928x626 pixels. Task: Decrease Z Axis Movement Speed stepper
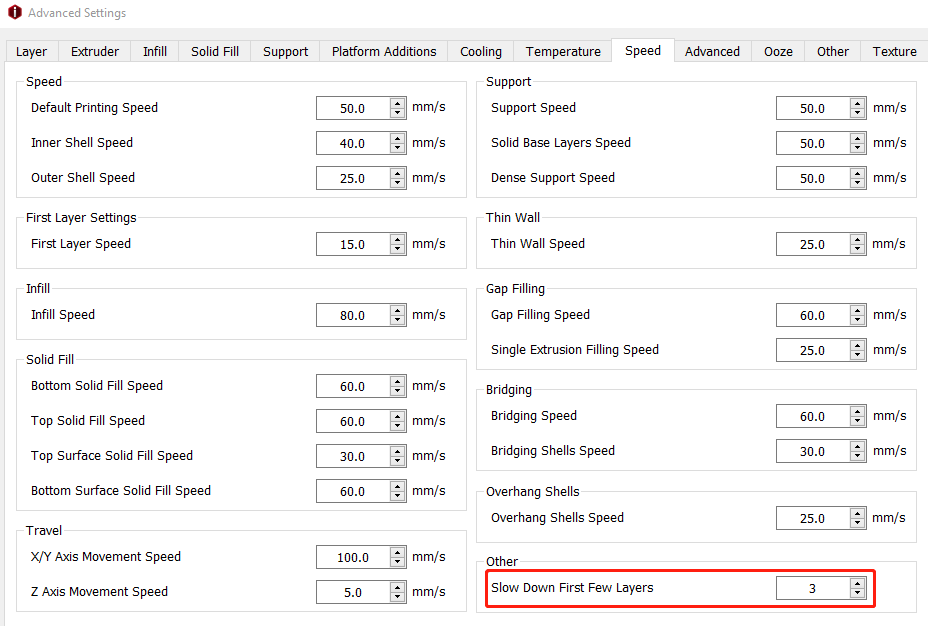click(x=398, y=597)
